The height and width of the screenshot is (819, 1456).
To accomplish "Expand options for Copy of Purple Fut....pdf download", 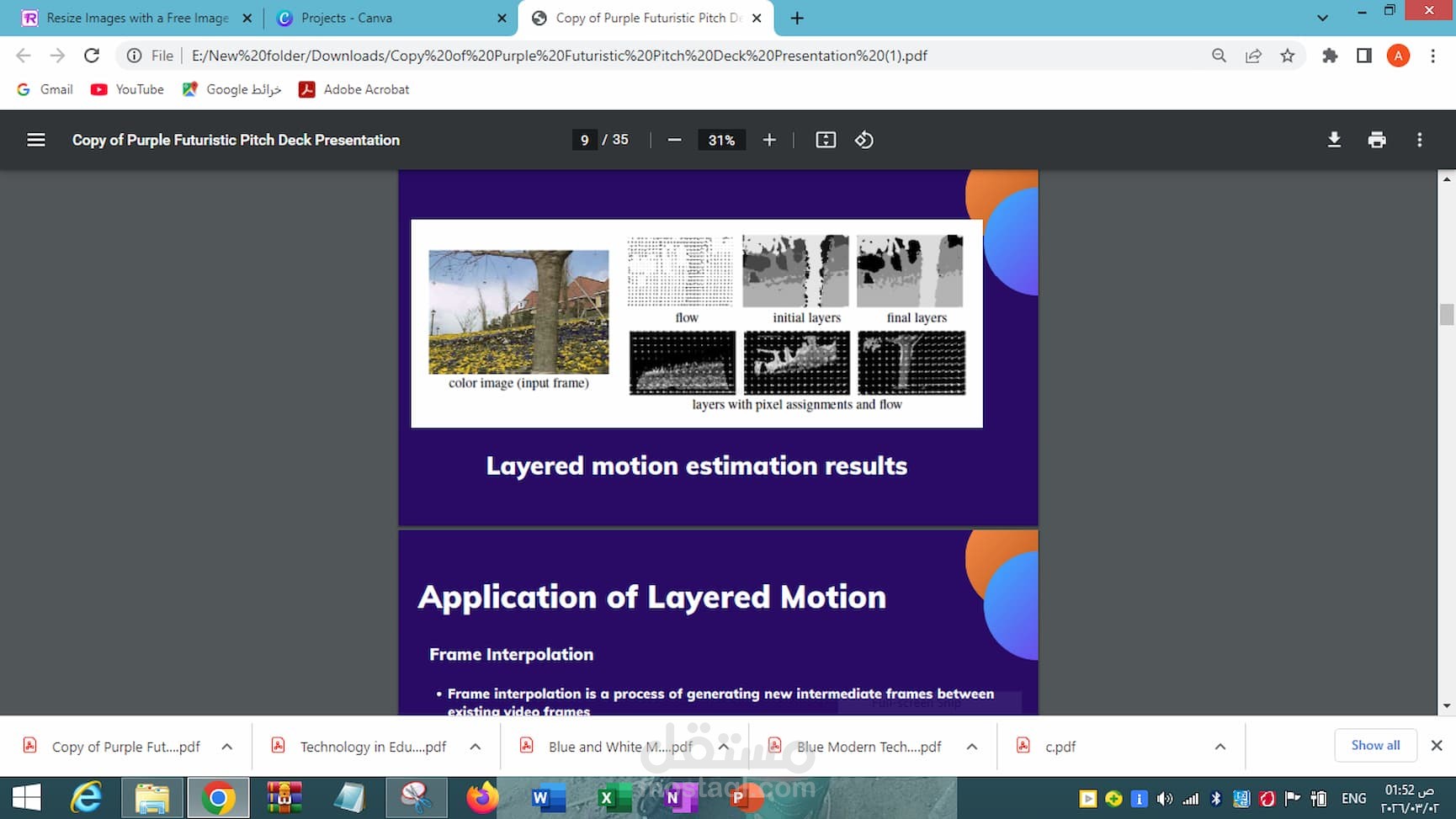I will [227, 747].
